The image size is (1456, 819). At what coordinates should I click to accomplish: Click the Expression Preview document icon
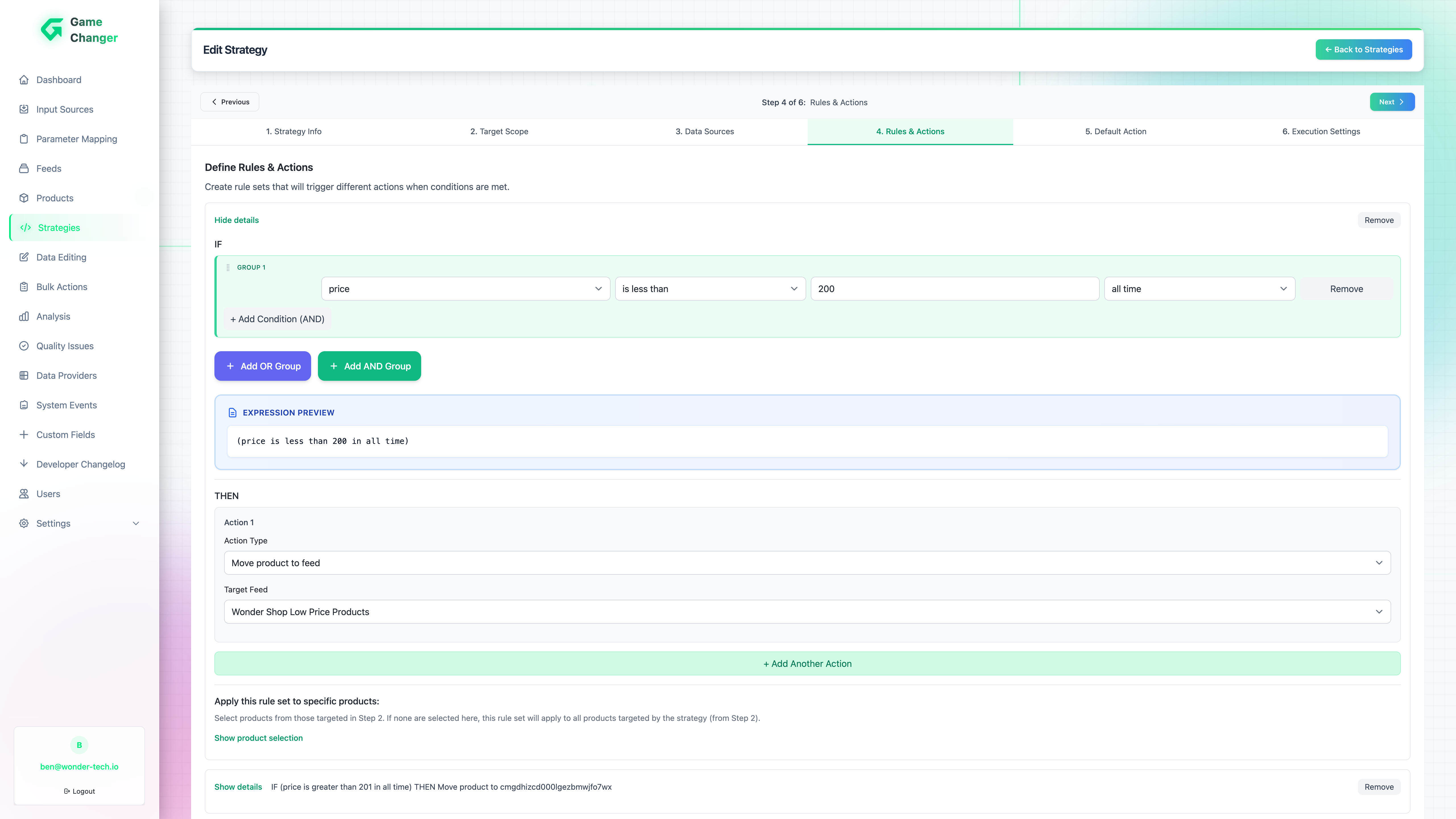(232, 413)
